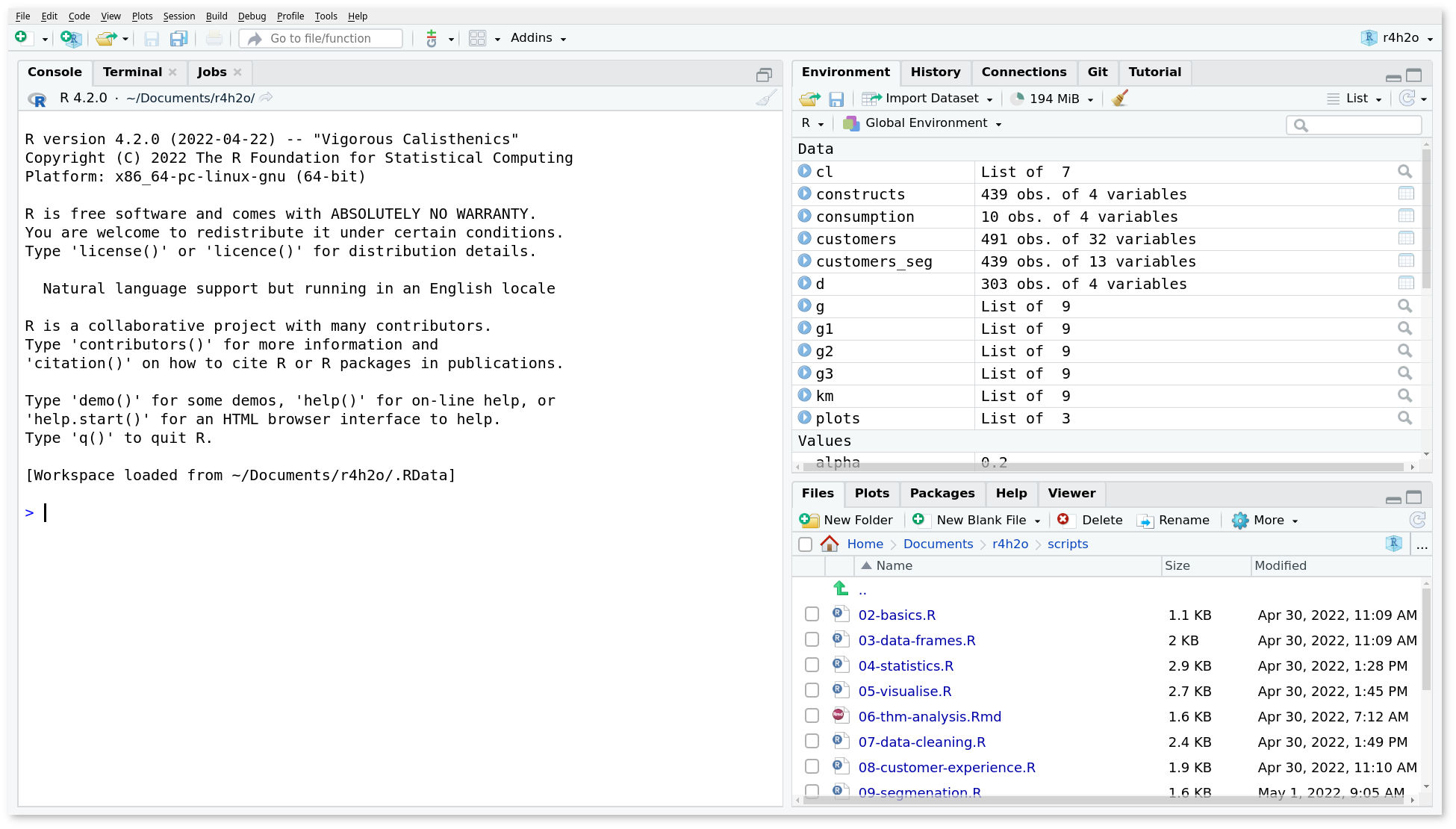
Task: Check the box for 05-visualise.R
Action: 812,690
